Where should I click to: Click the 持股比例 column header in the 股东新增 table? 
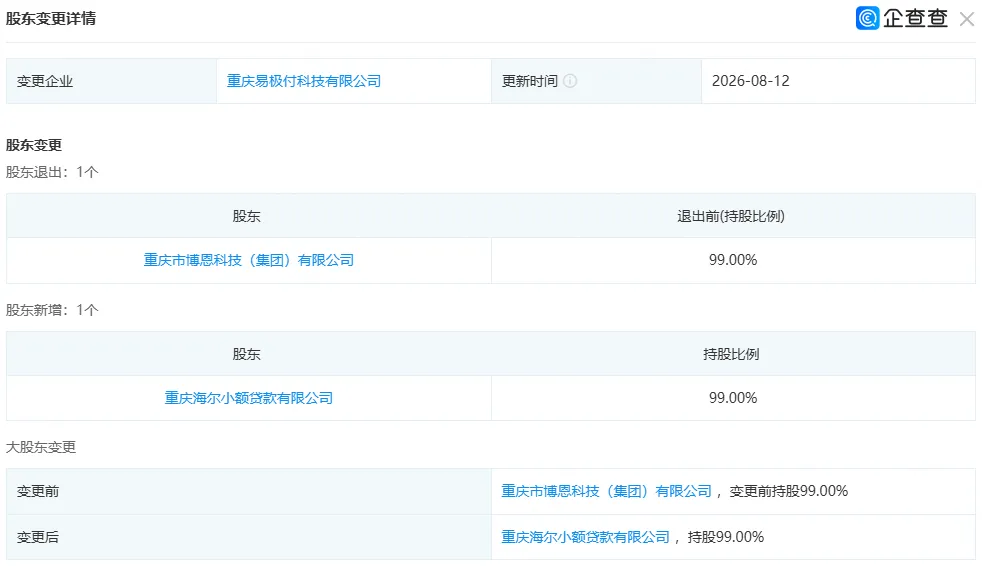pos(731,354)
